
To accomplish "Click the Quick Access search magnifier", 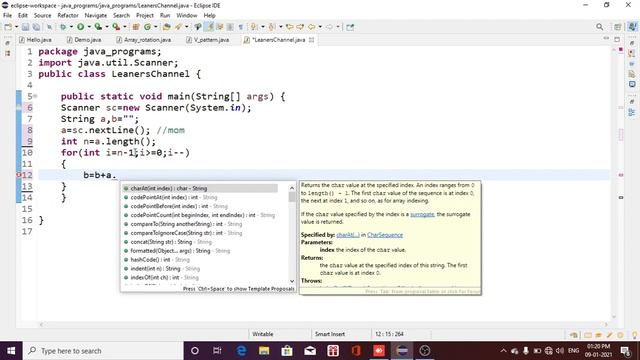I will point(599,27).
